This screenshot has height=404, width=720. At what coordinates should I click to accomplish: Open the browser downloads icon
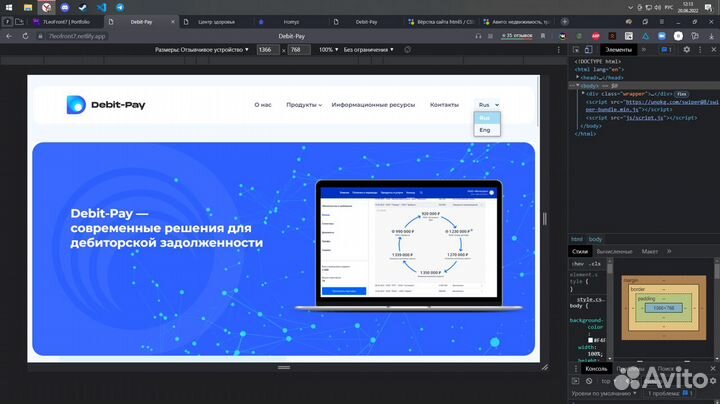[x=711, y=36]
